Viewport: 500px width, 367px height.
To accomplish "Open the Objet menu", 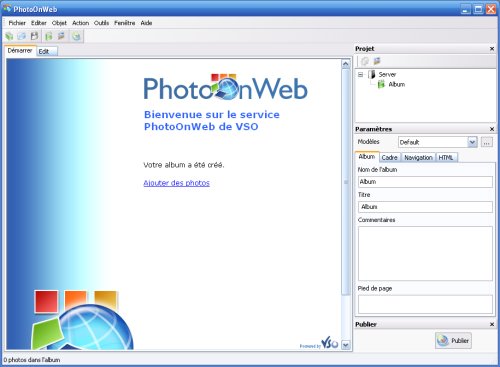I will point(59,23).
